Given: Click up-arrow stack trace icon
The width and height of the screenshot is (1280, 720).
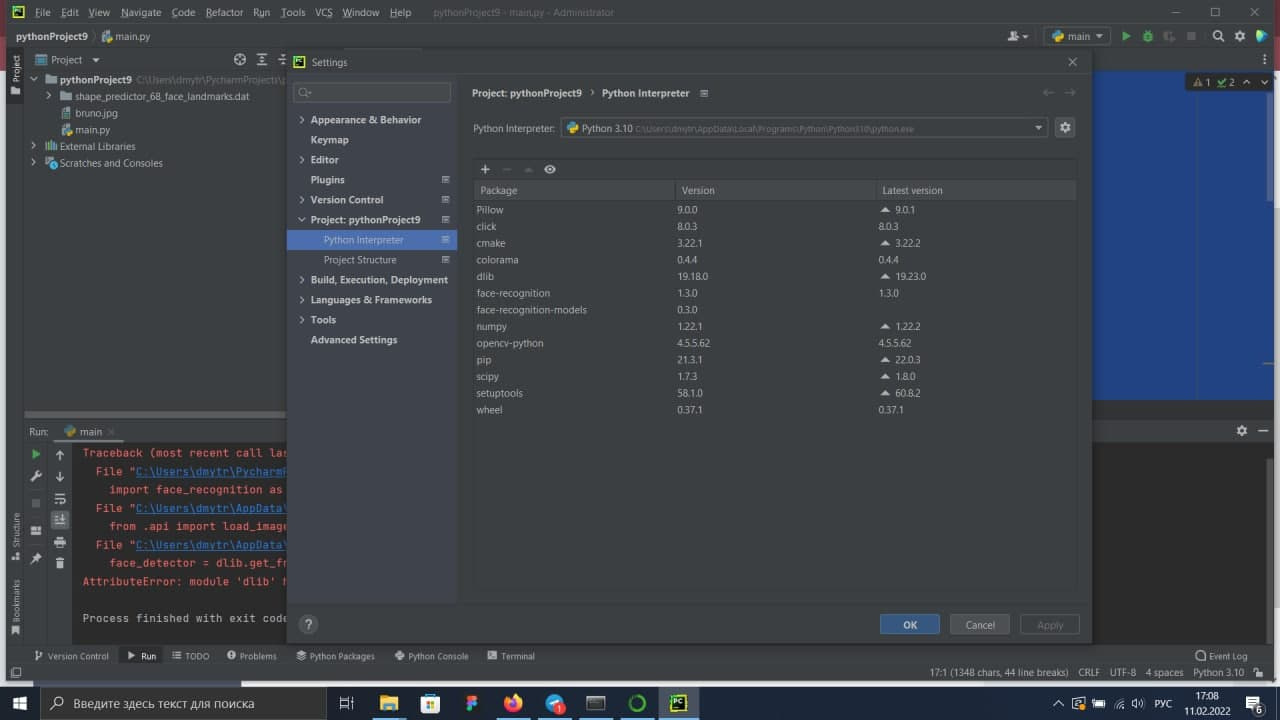Looking at the screenshot, I should (x=60, y=455).
